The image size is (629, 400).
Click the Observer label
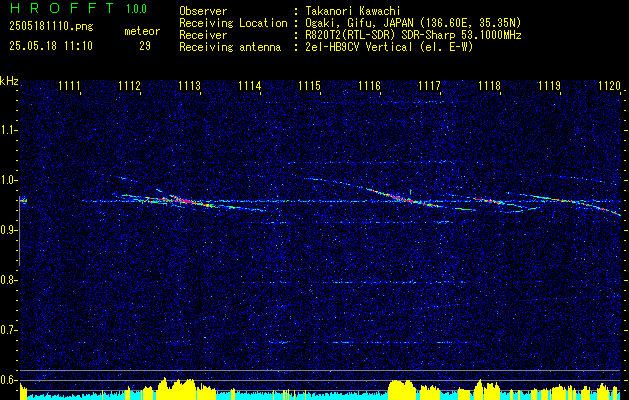point(203,11)
